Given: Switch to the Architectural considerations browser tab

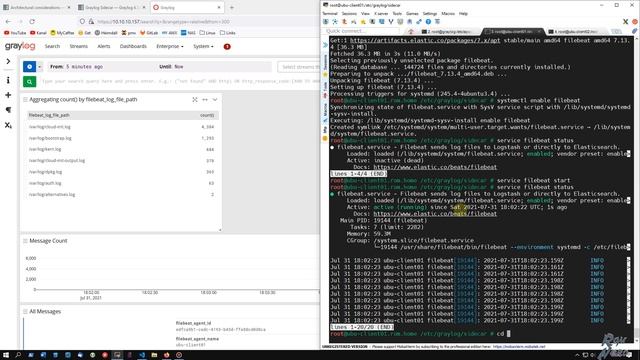Looking at the screenshot, I should click(x=36, y=7).
